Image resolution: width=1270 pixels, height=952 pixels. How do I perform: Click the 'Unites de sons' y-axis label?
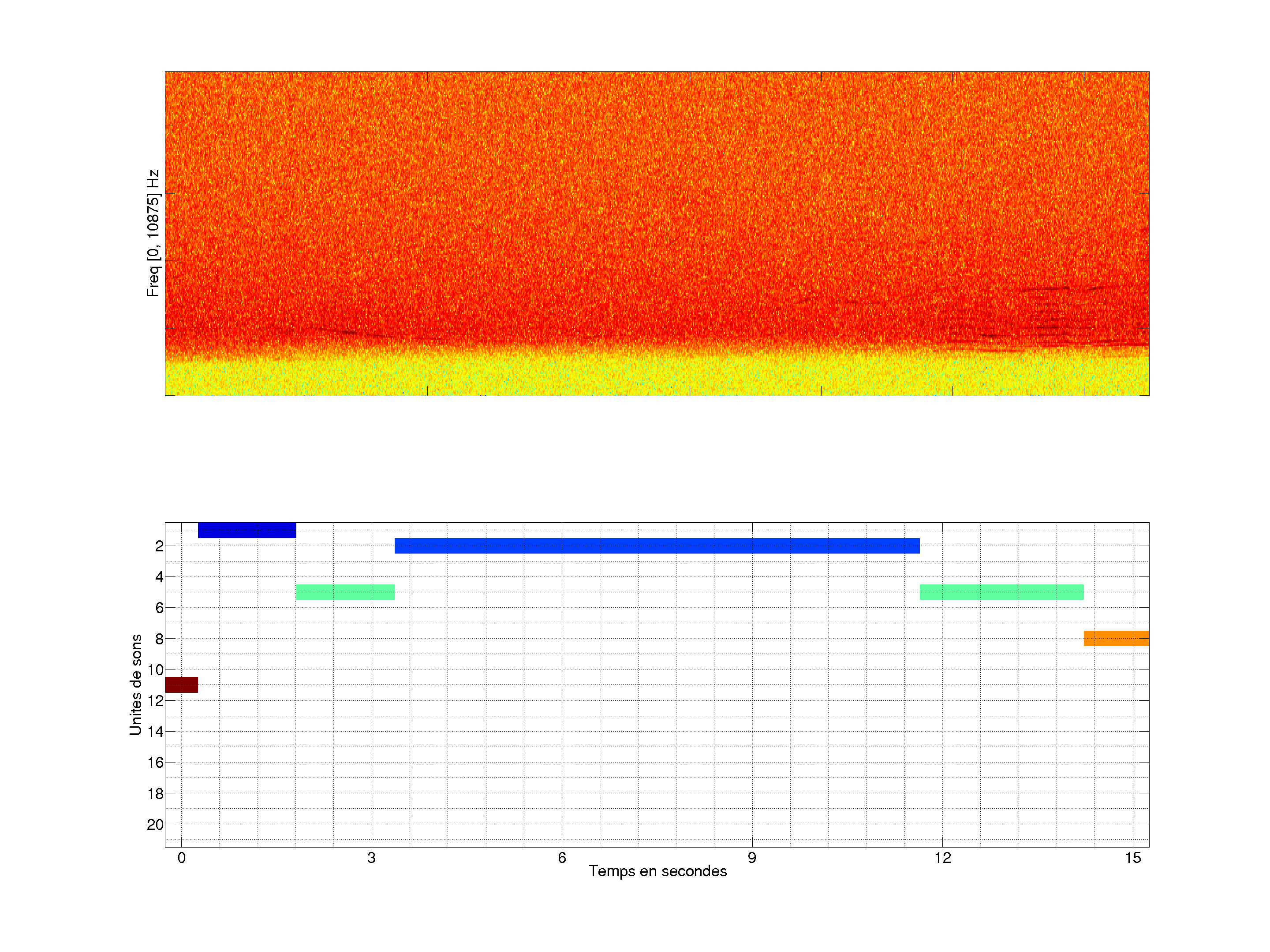point(136,684)
